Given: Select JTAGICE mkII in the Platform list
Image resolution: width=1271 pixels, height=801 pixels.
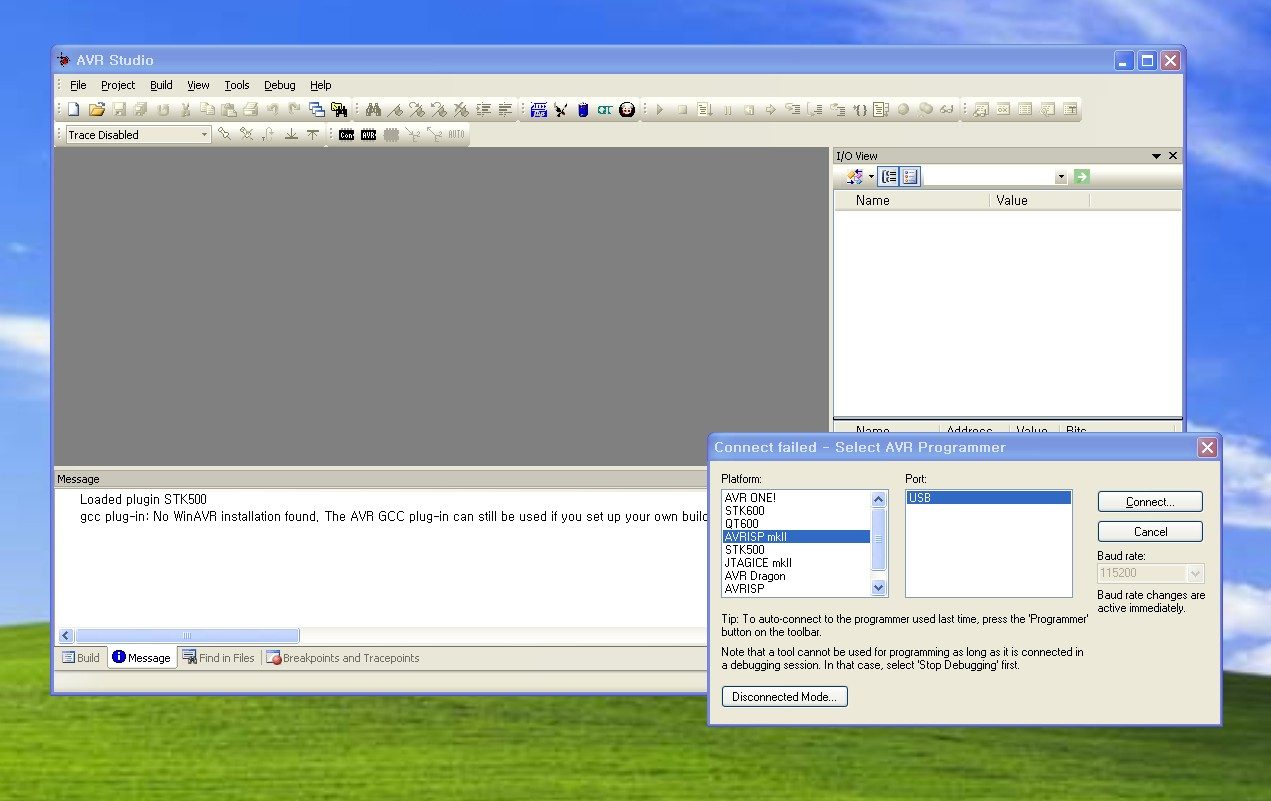Looking at the screenshot, I should (796, 563).
